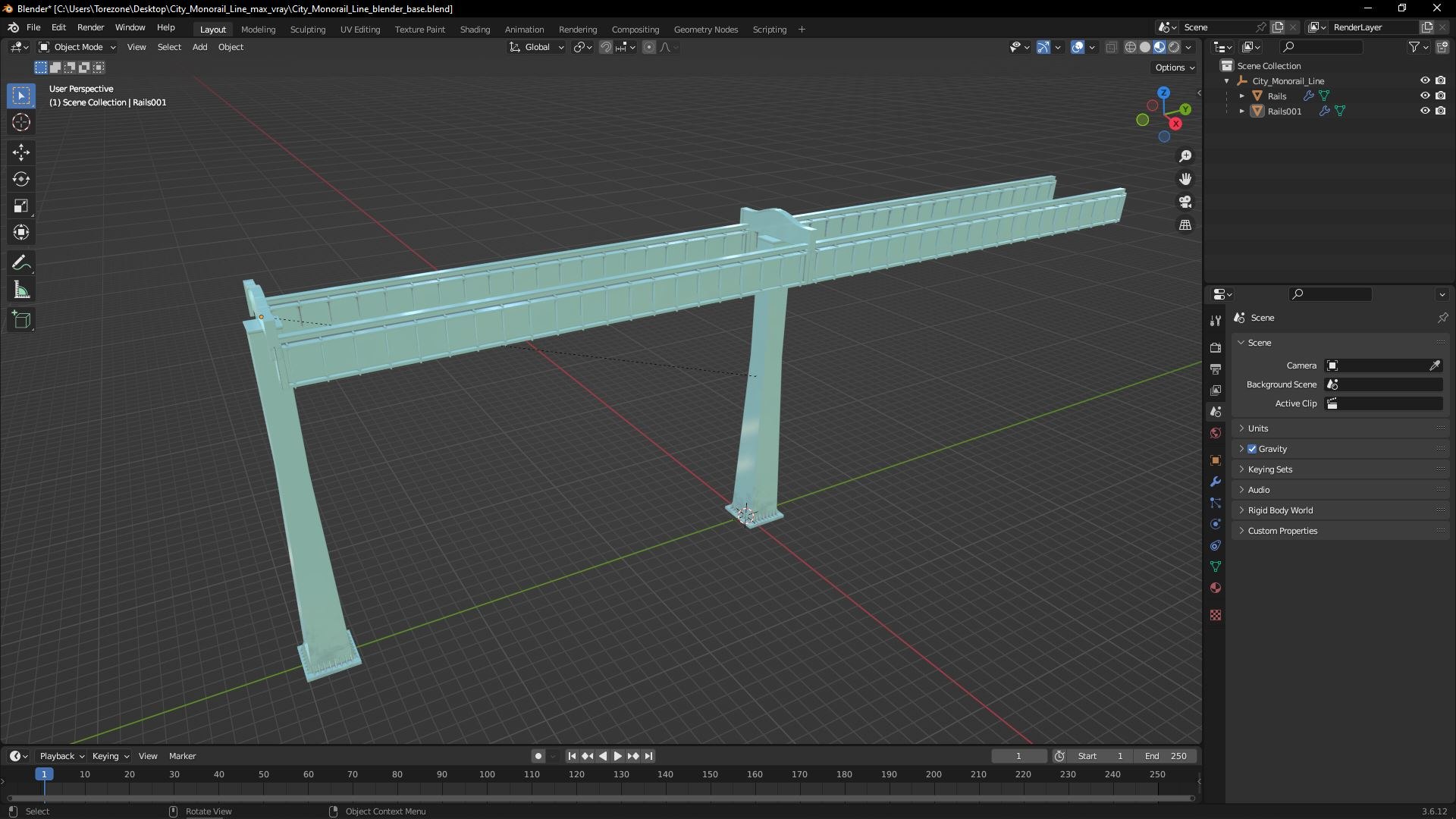Image resolution: width=1456 pixels, height=819 pixels.
Task: Toggle auto keying record button
Action: [x=538, y=756]
